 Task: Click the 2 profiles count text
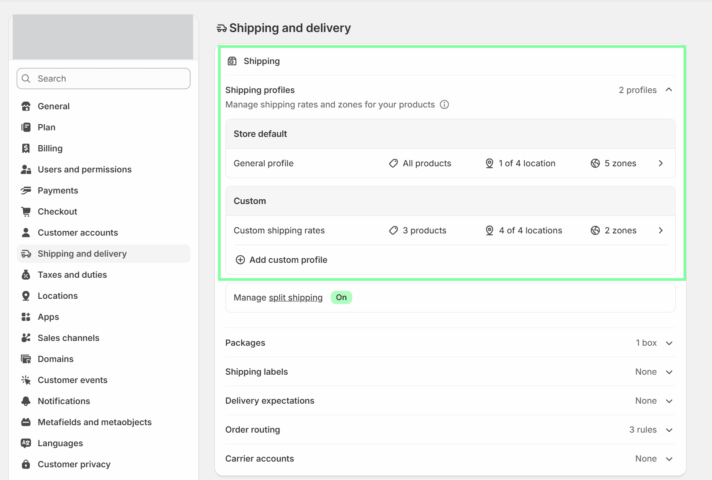tap(638, 90)
